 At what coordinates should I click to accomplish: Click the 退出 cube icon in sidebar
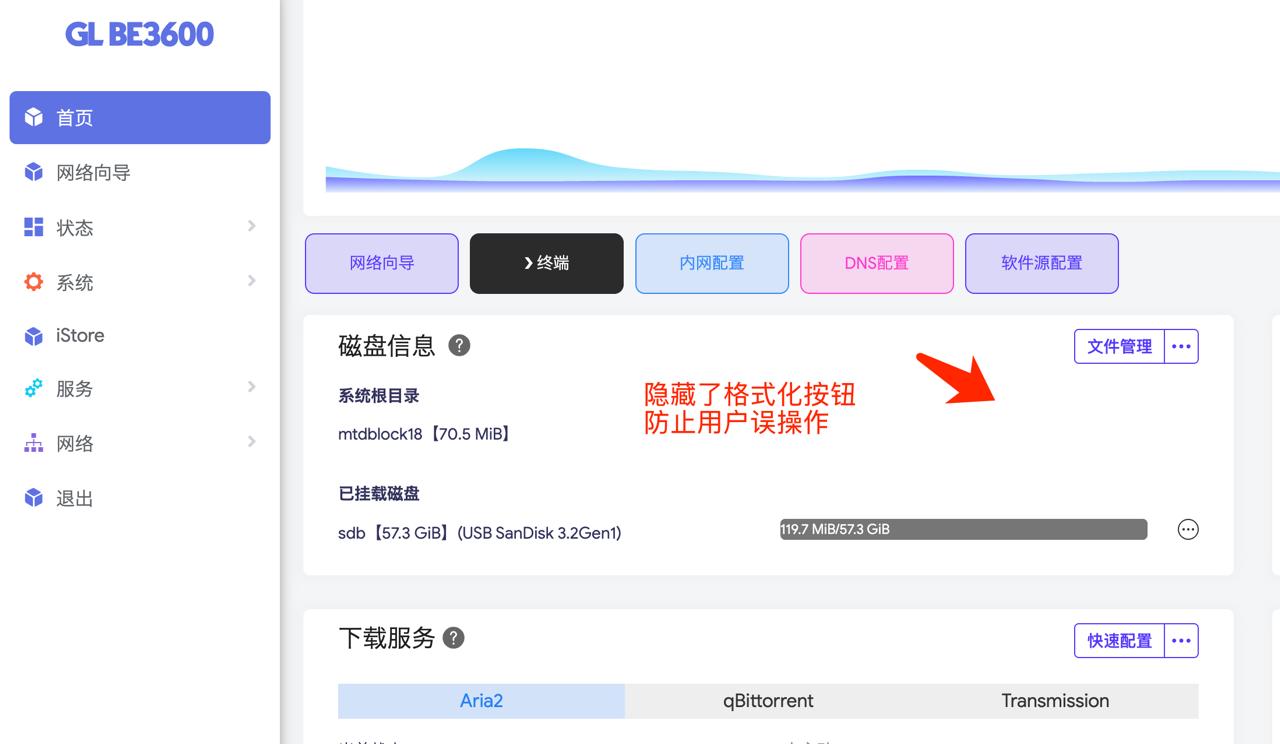[x=34, y=498]
